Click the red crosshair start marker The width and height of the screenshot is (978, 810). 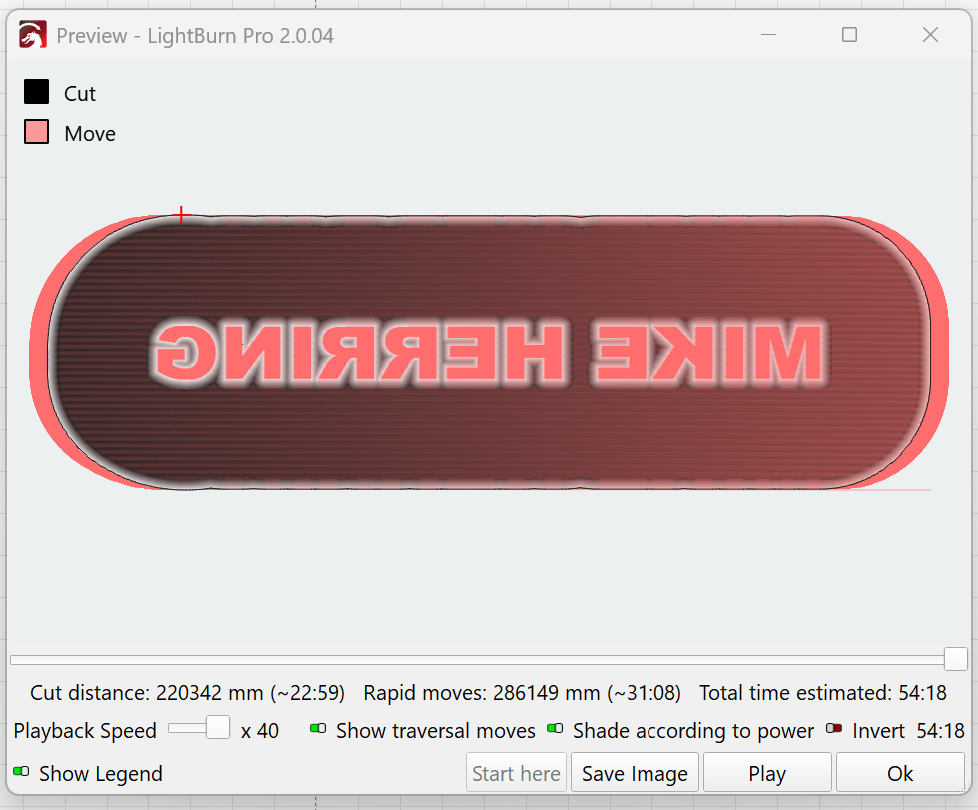[181, 215]
